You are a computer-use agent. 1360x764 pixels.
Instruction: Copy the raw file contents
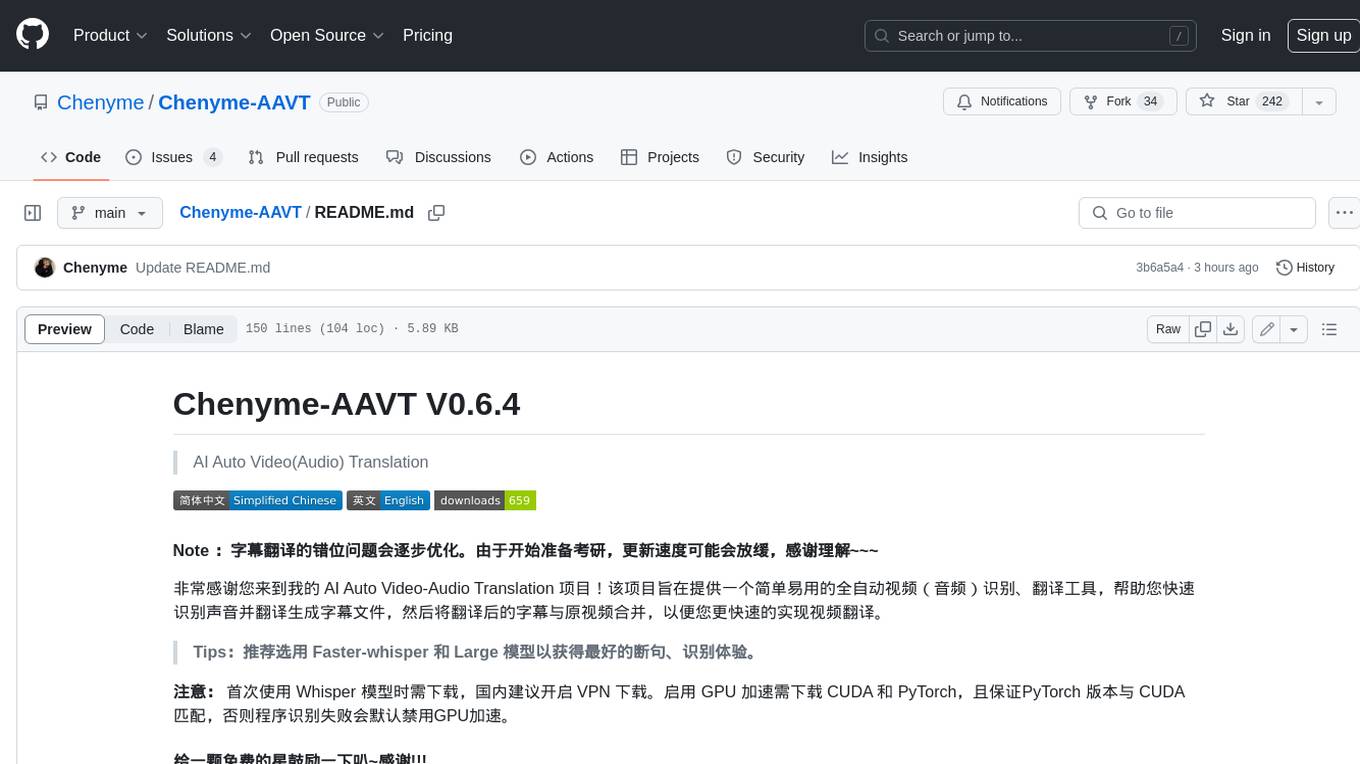(1203, 329)
